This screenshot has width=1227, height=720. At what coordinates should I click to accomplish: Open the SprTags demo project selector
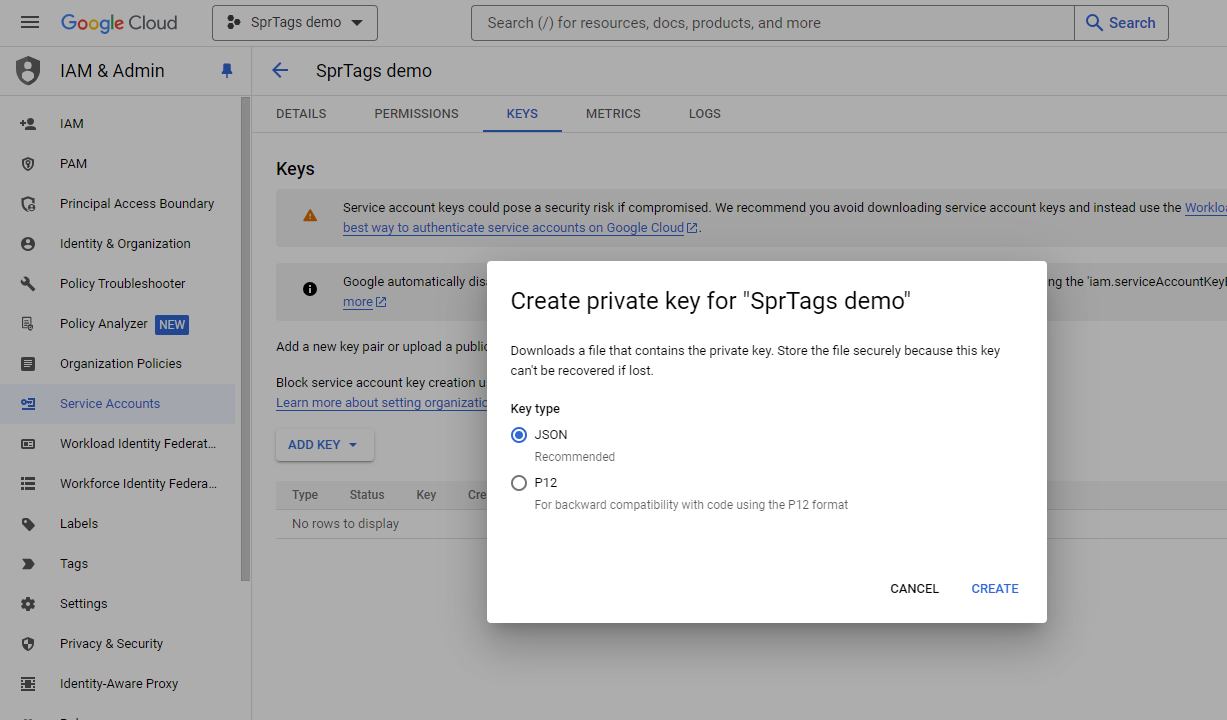[294, 22]
